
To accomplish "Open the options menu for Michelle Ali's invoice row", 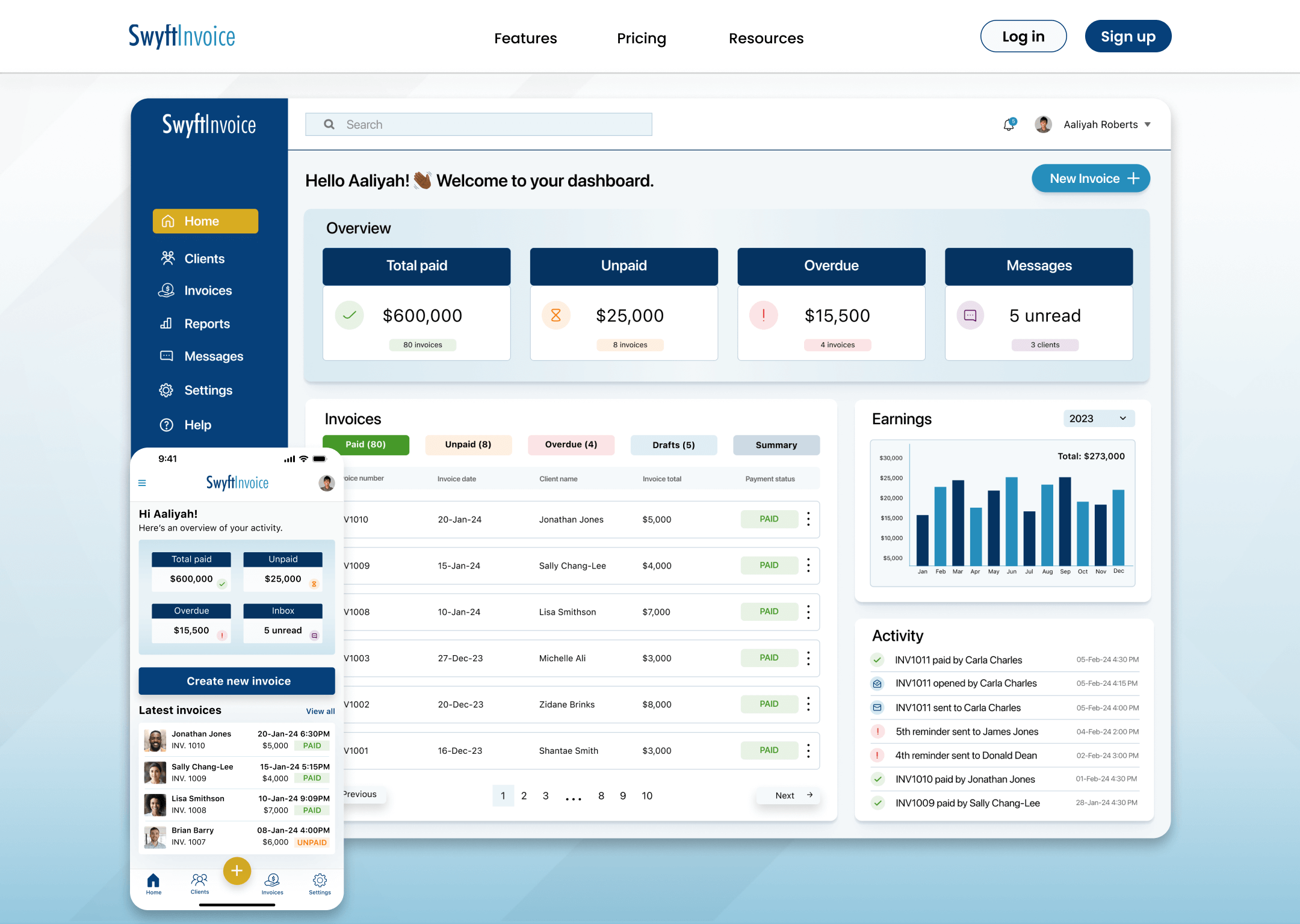I will [808, 658].
